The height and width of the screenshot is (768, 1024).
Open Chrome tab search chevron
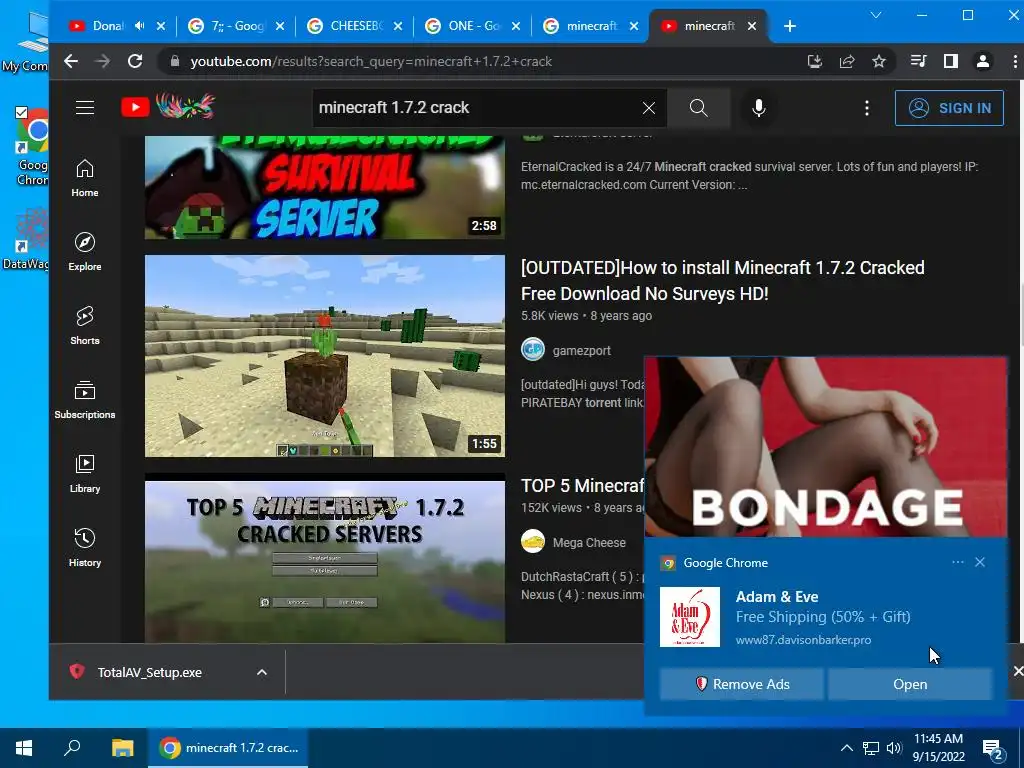pyautogui.click(x=876, y=15)
